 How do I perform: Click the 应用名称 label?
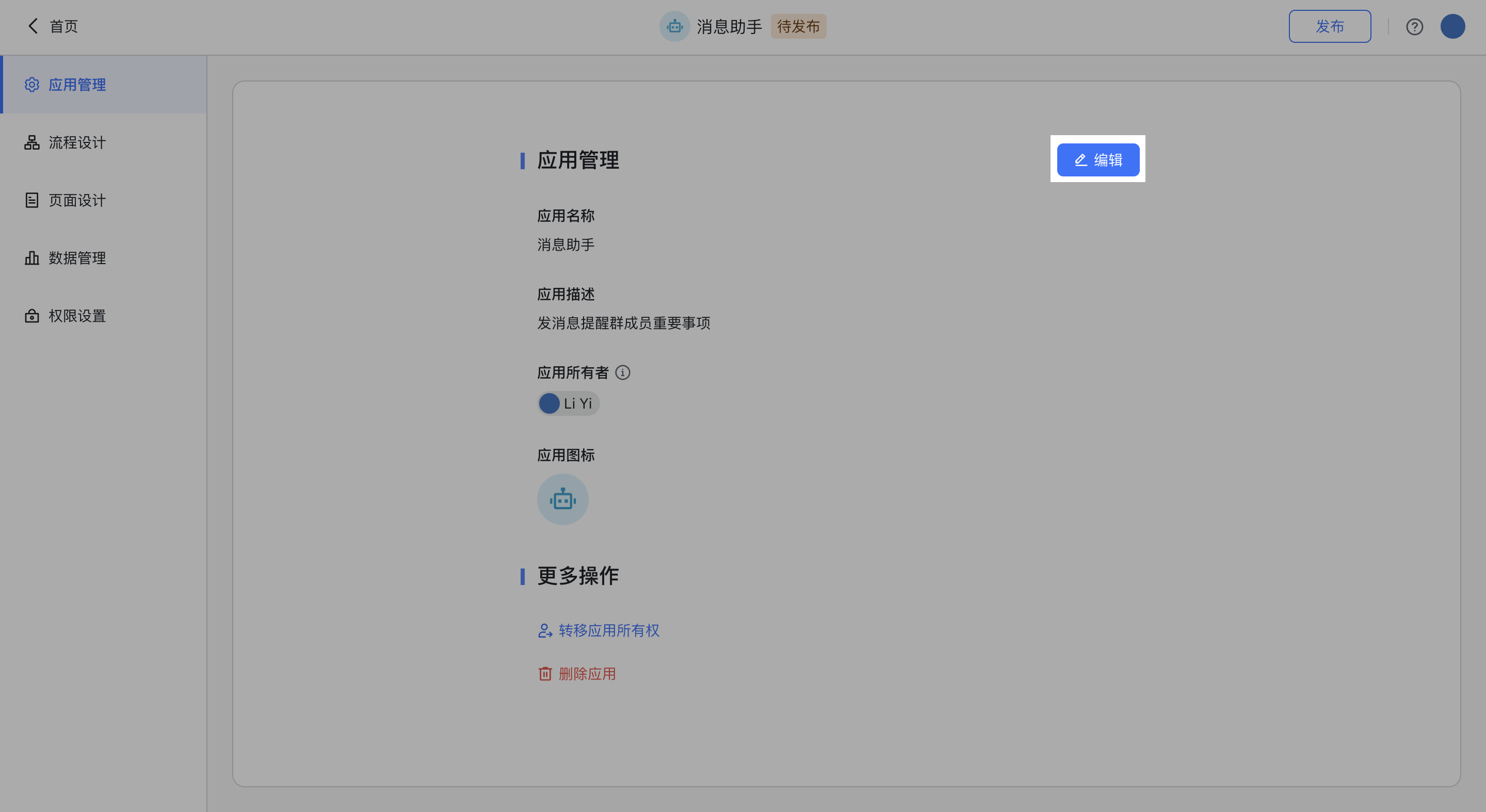(x=566, y=216)
